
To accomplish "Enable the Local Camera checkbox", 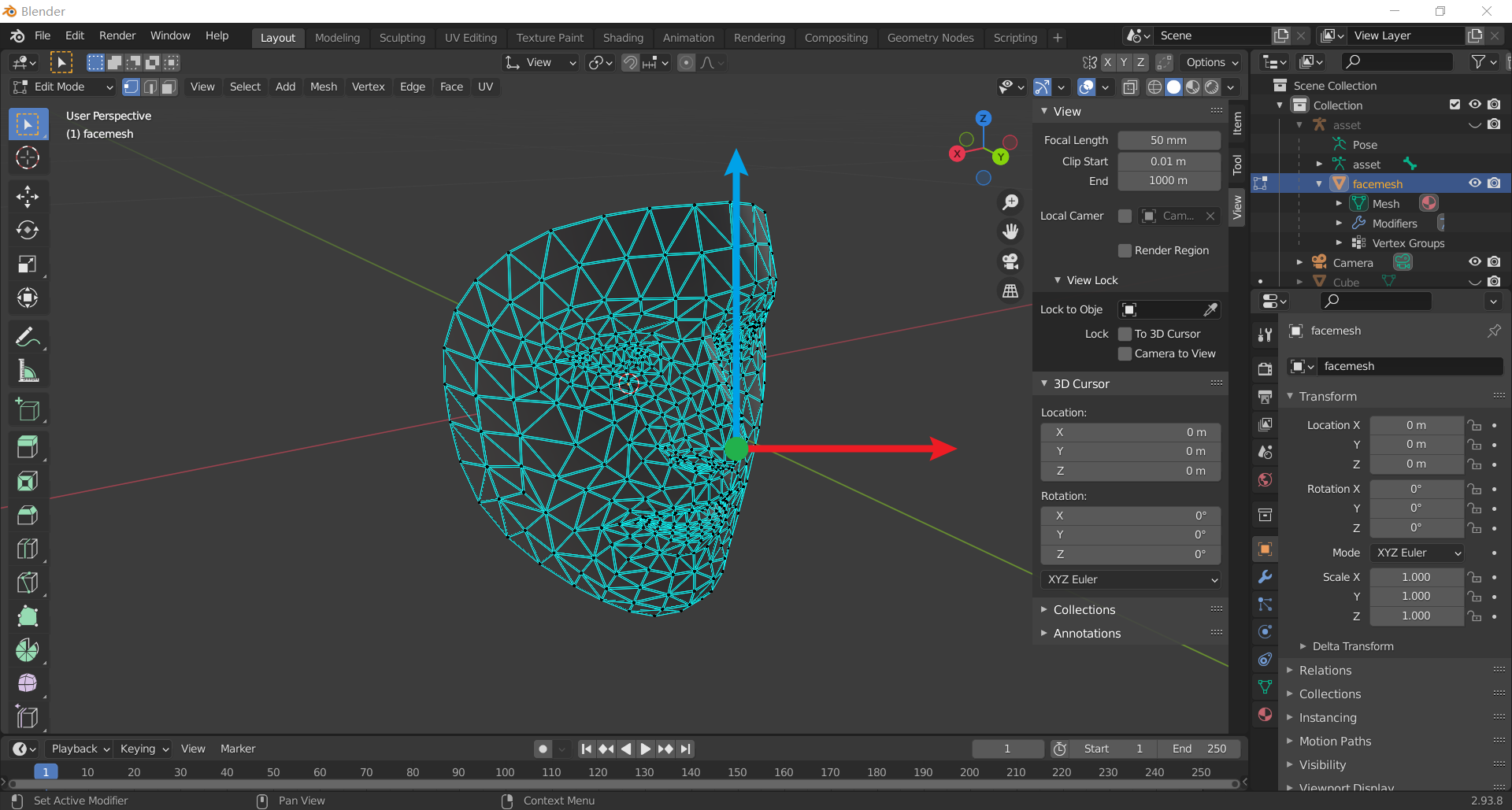I will click(x=1125, y=216).
